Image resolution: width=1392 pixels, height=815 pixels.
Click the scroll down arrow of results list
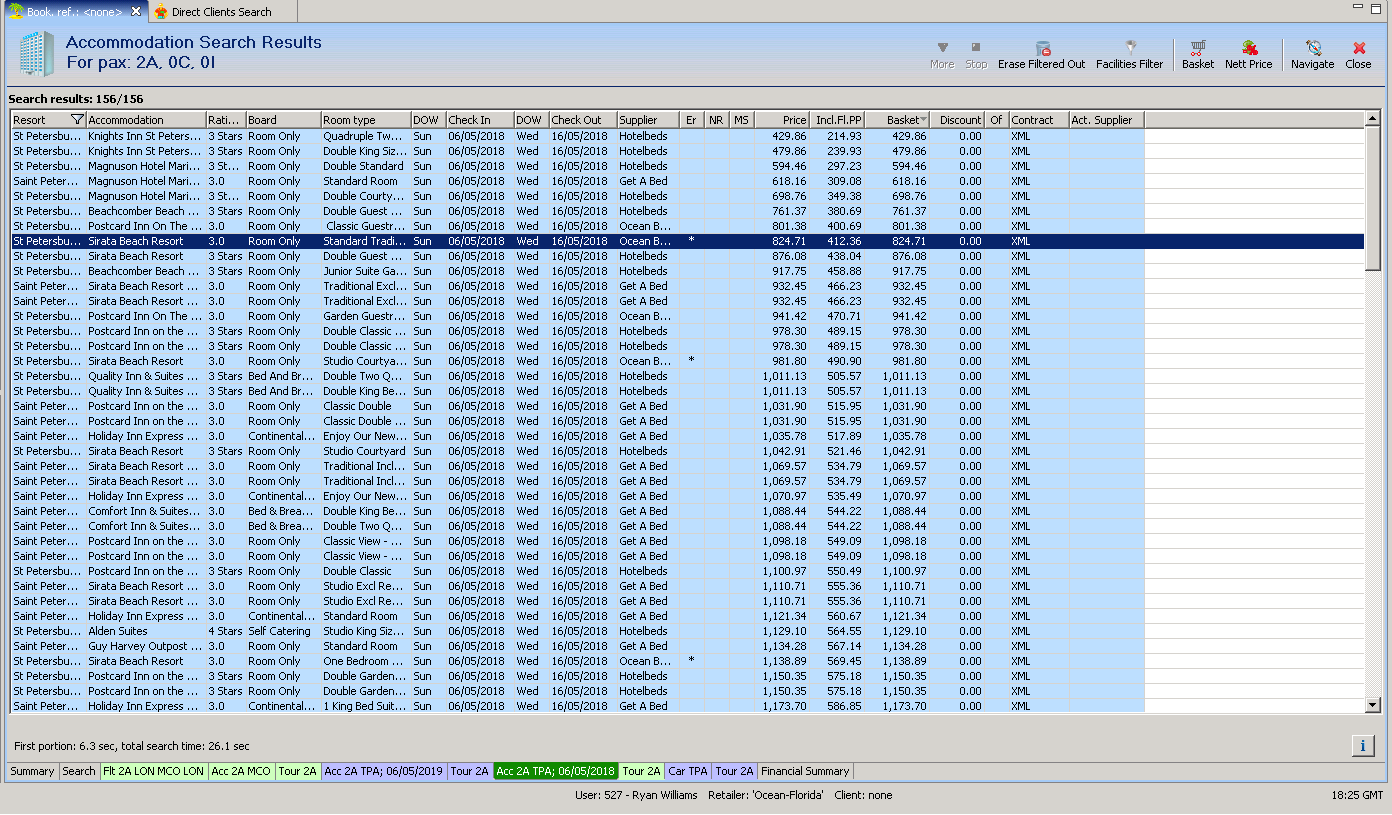tap(1372, 705)
